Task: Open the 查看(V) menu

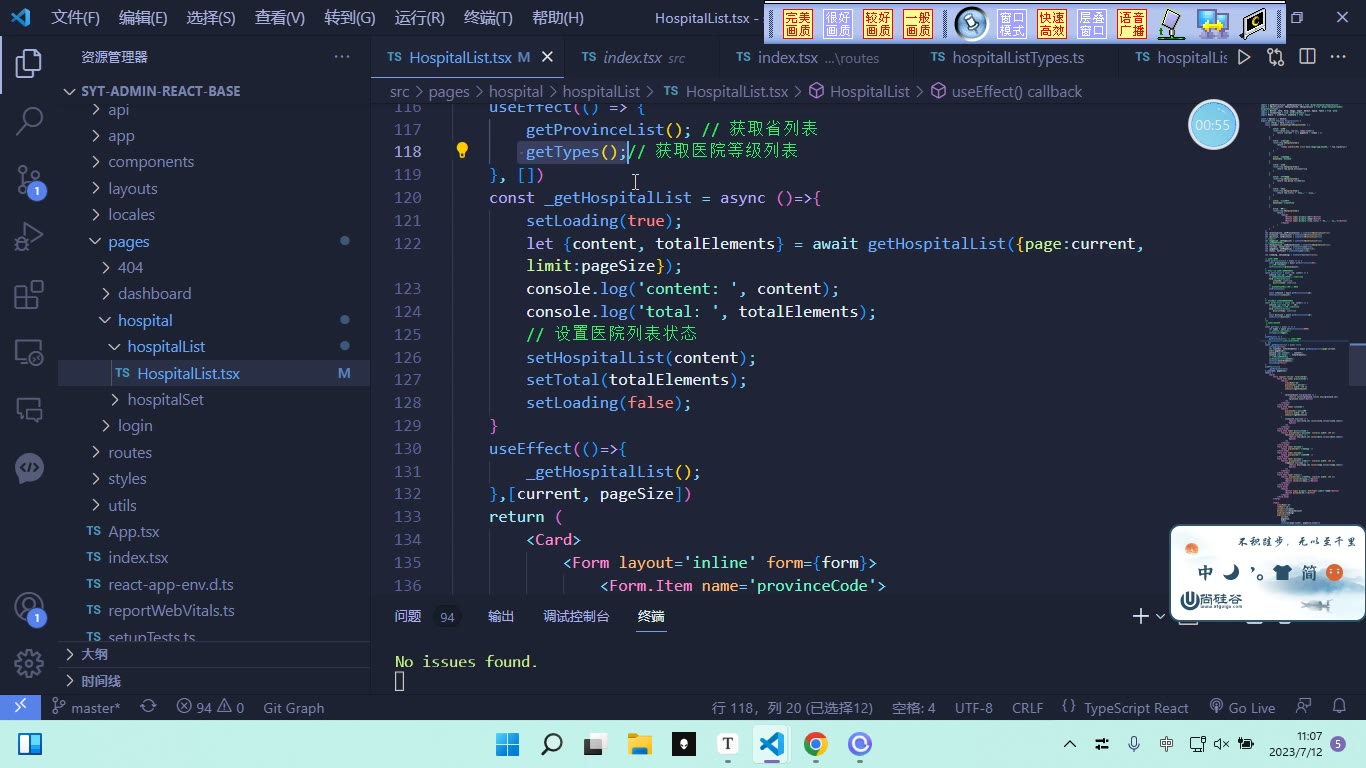Action: click(x=279, y=18)
